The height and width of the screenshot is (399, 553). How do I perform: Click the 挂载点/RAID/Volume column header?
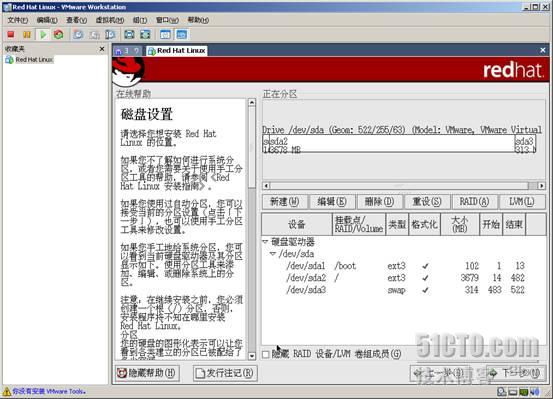[x=359, y=224]
